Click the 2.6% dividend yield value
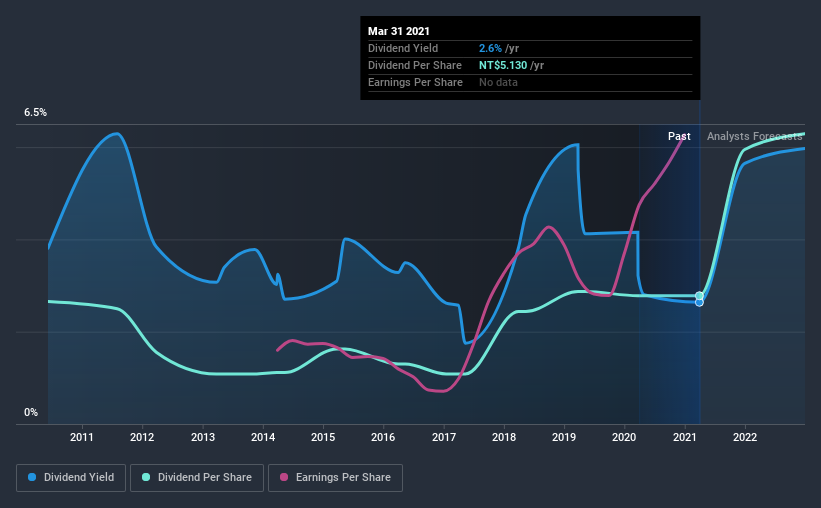The width and height of the screenshot is (821, 508). (490, 48)
